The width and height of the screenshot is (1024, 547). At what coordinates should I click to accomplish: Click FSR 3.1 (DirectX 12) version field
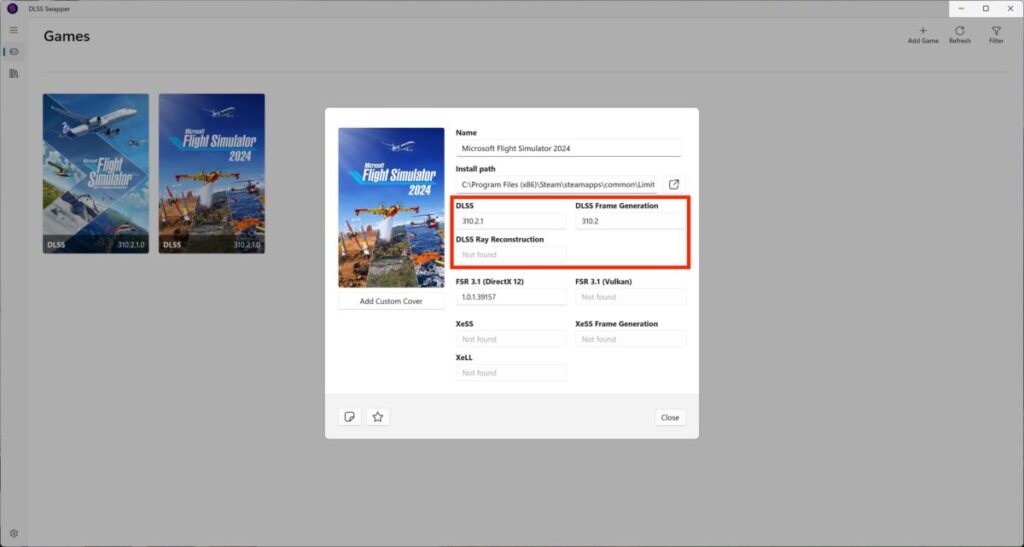coord(511,297)
